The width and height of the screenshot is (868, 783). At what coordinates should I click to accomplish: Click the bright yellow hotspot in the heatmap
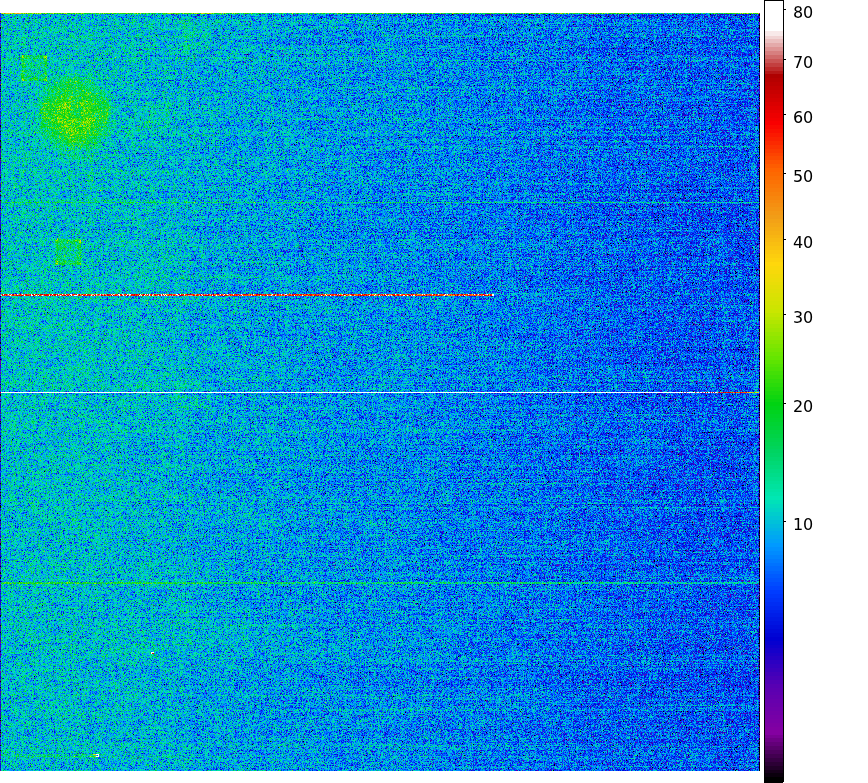pos(68,114)
